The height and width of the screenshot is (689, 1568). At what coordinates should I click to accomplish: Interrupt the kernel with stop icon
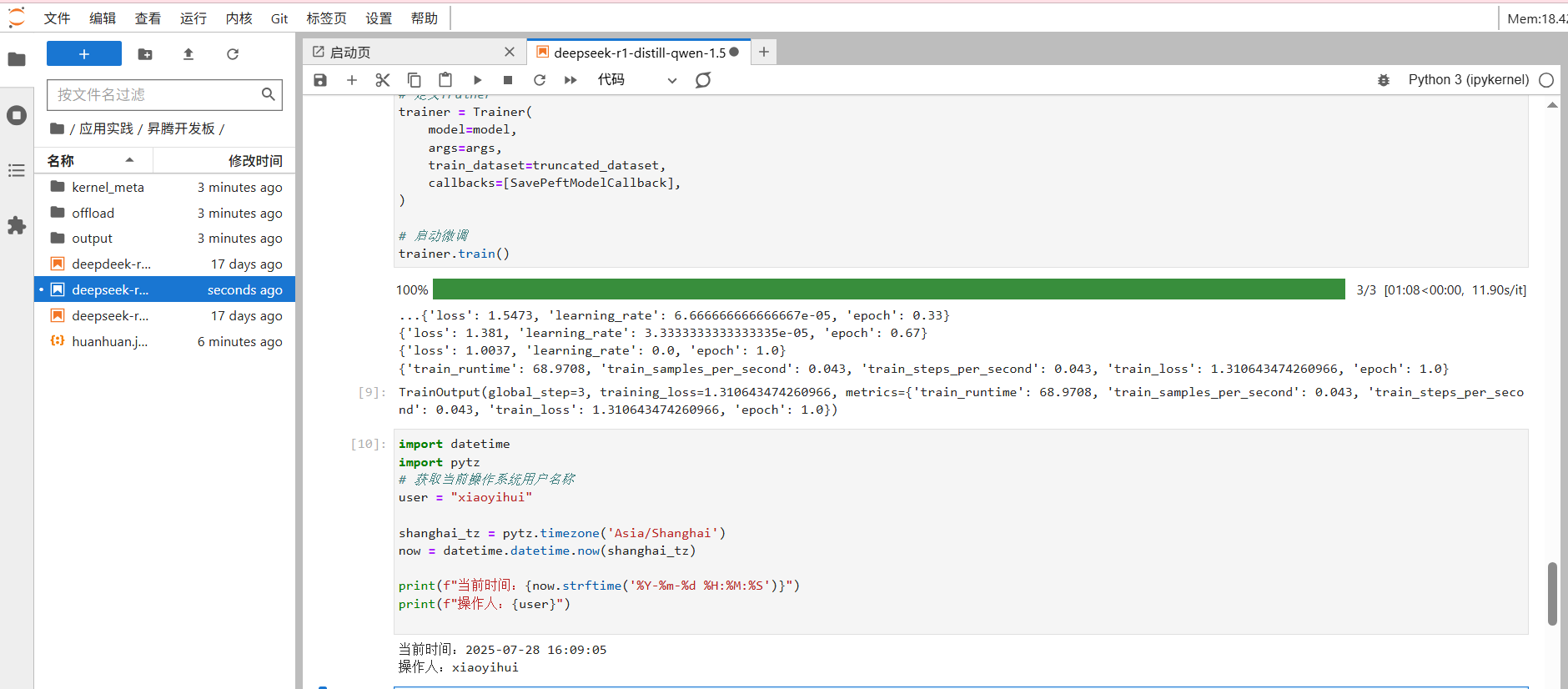point(508,80)
